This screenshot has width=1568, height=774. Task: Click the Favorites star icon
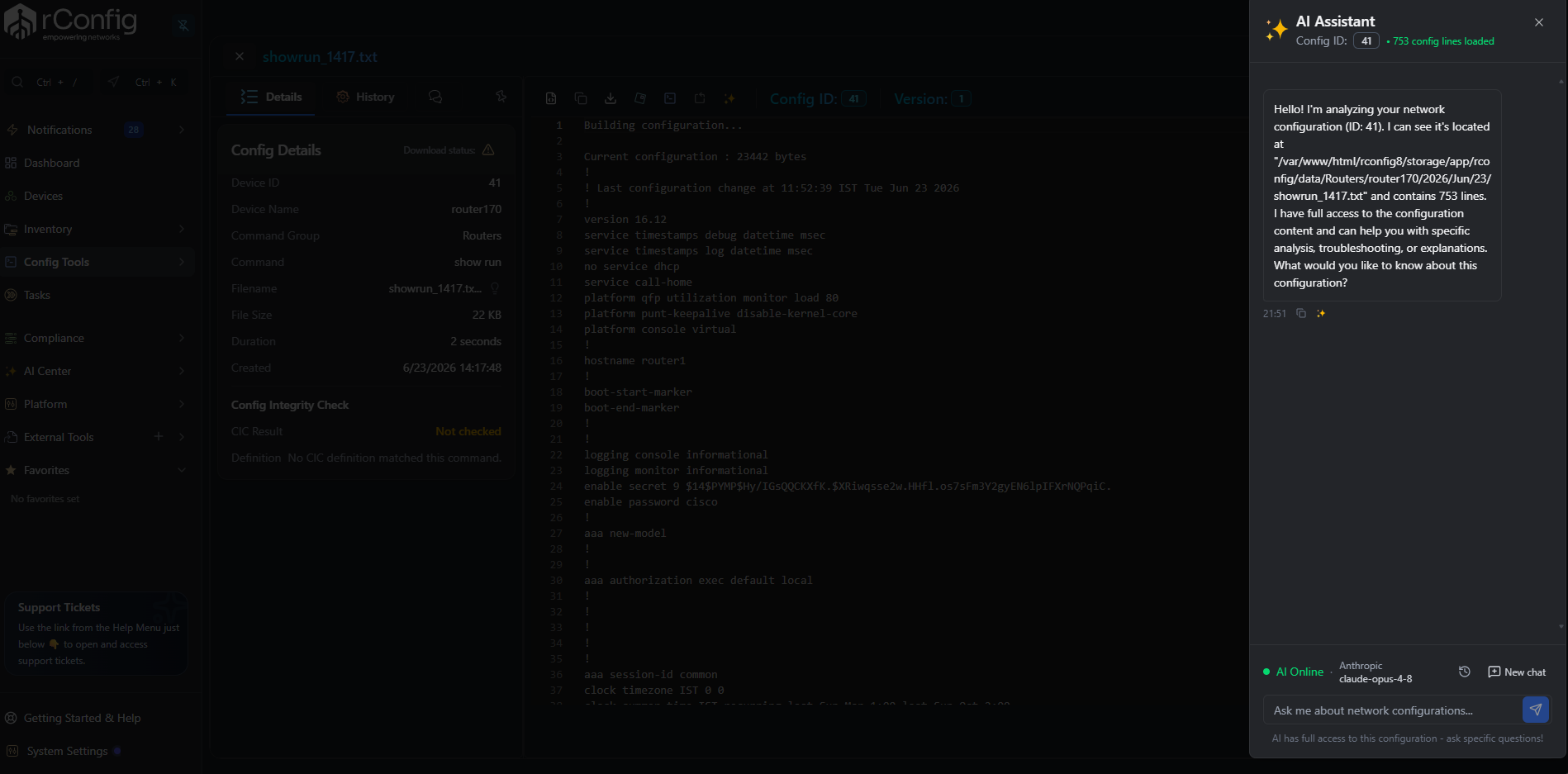tap(11, 470)
